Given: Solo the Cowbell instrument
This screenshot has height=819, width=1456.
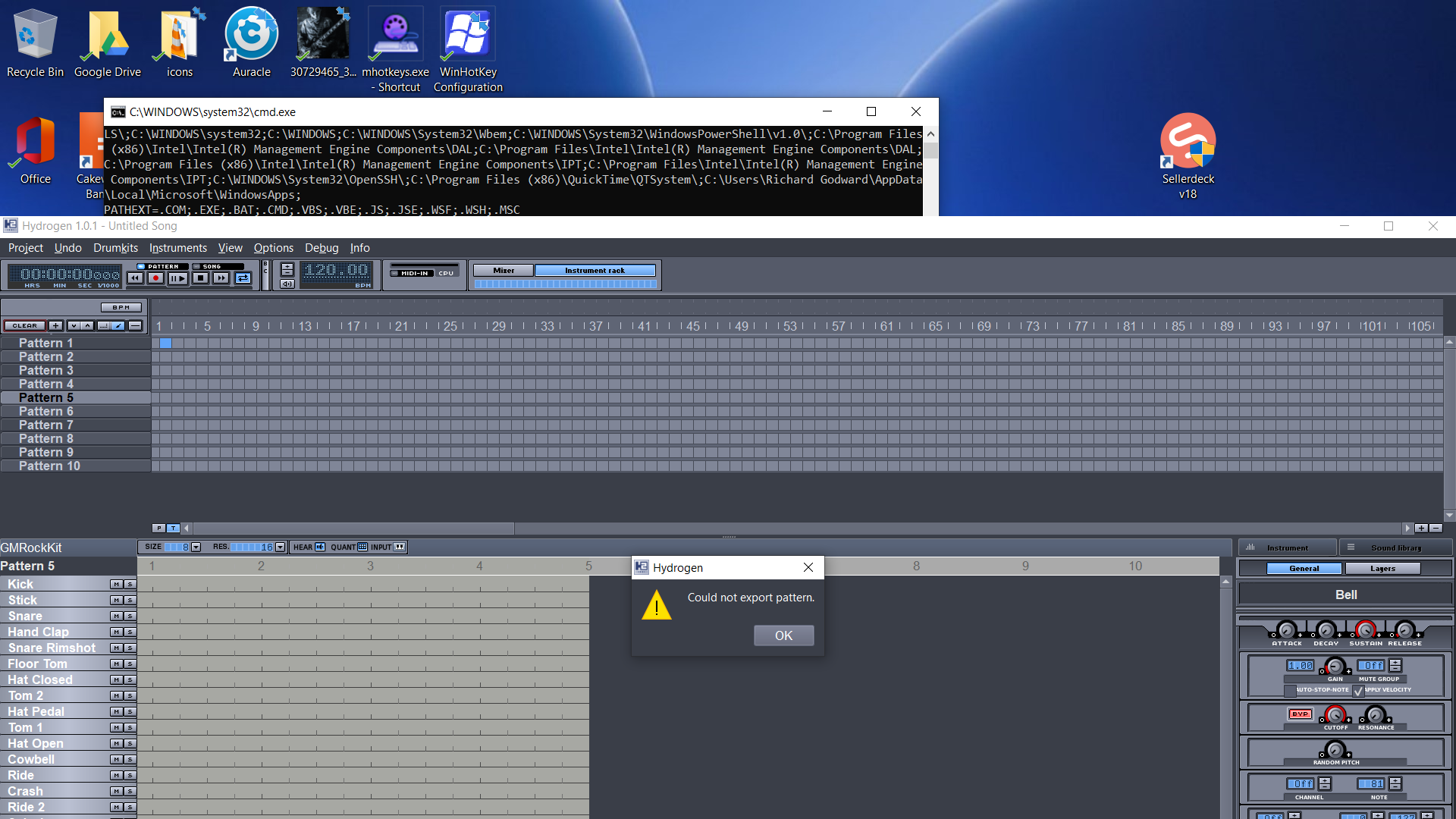Looking at the screenshot, I should pos(130,759).
